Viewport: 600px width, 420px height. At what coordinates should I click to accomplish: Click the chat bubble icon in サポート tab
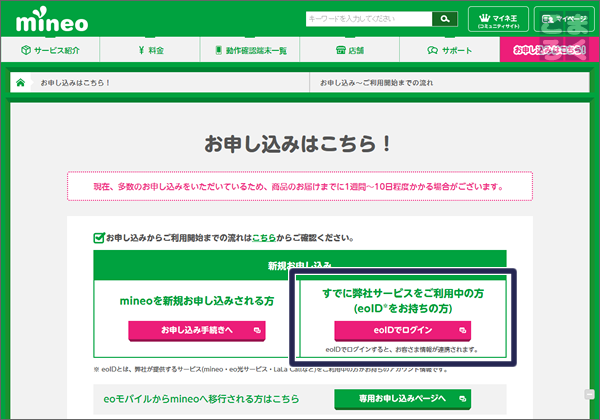tap(432, 50)
